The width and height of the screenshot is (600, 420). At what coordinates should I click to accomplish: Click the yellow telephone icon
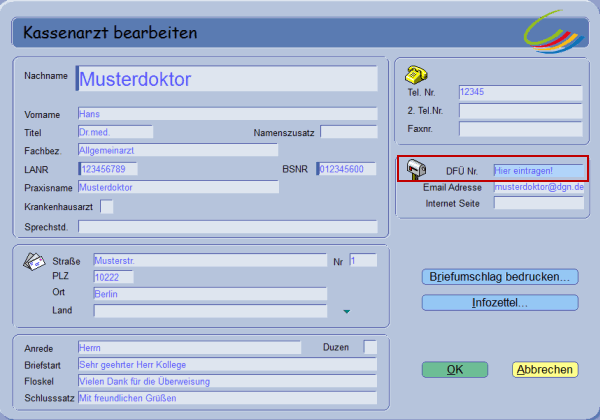(x=417, y=75)
